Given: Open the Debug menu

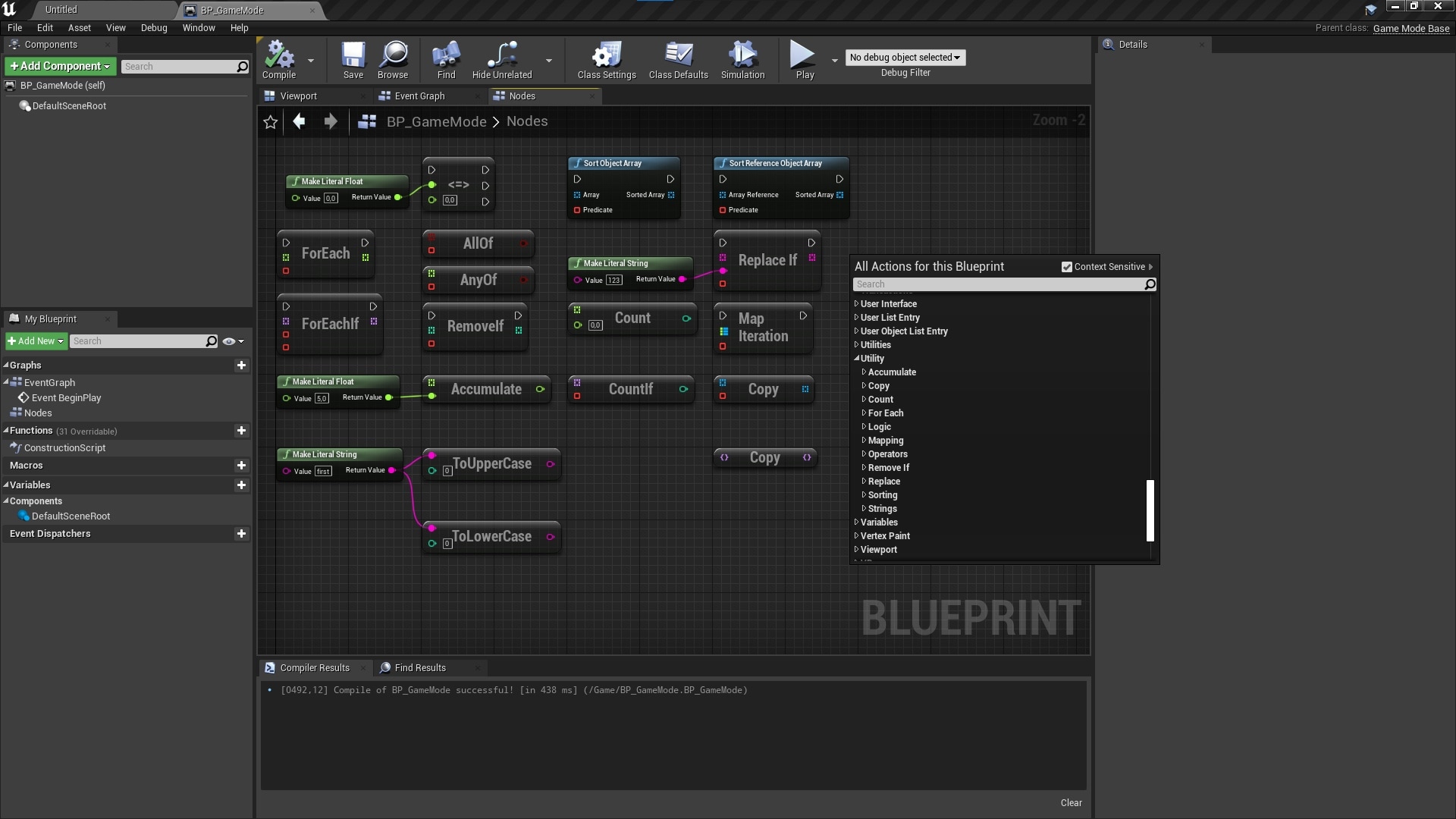Looking at the screenshot, I should tap(154, 28).
